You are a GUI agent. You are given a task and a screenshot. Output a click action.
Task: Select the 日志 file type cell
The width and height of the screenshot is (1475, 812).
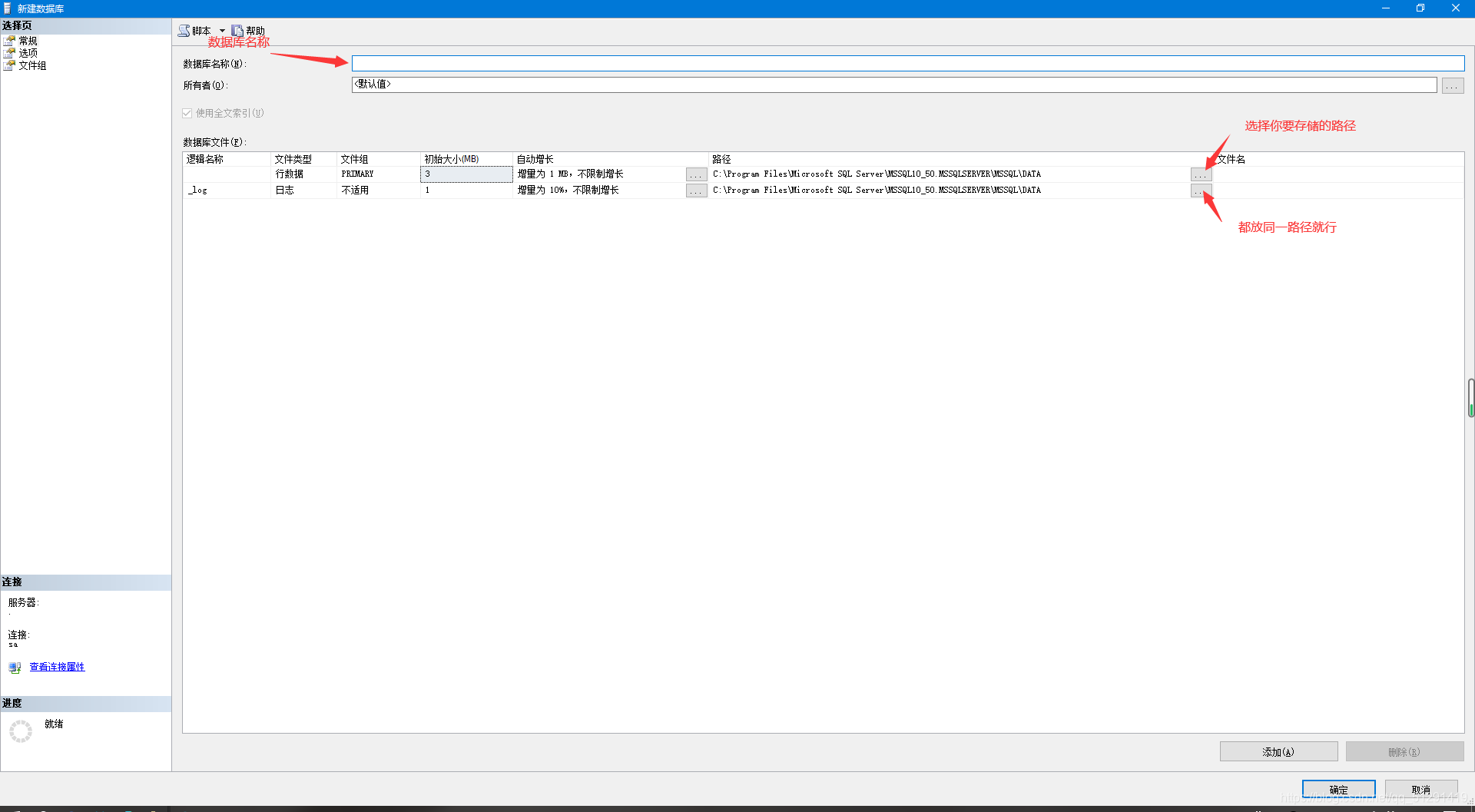tap(304, 191)
